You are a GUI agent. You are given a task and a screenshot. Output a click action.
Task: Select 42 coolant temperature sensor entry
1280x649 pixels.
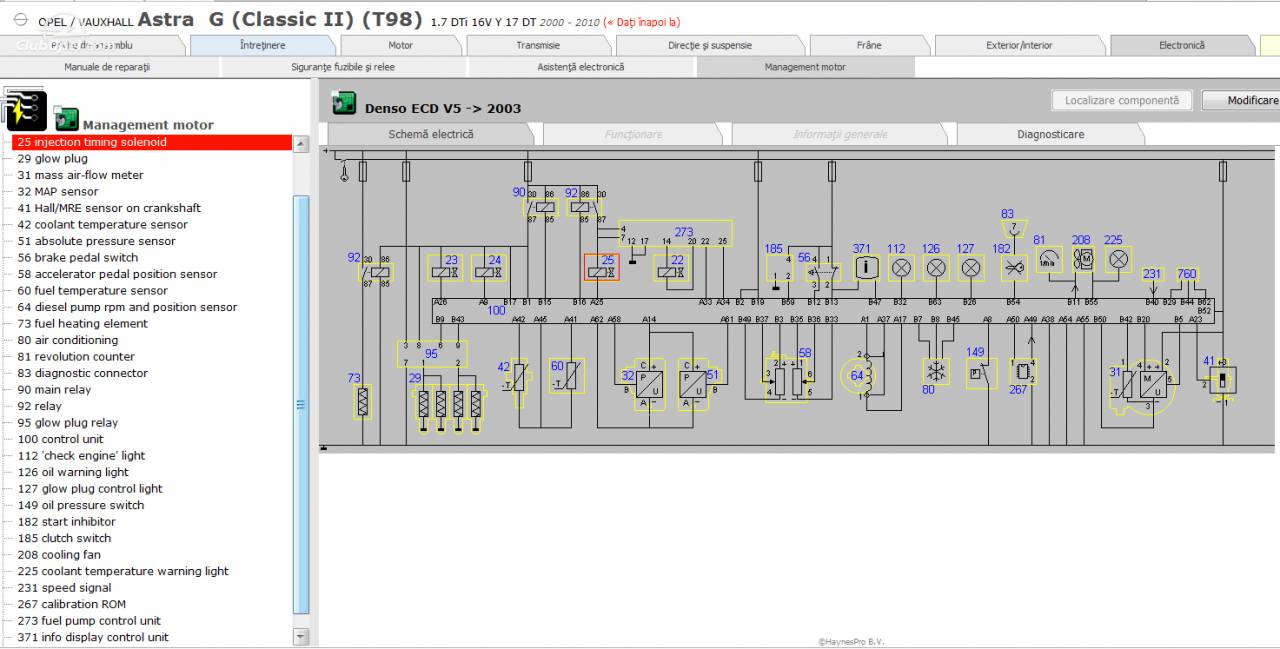pyautogui.click(x=103, y=224)
